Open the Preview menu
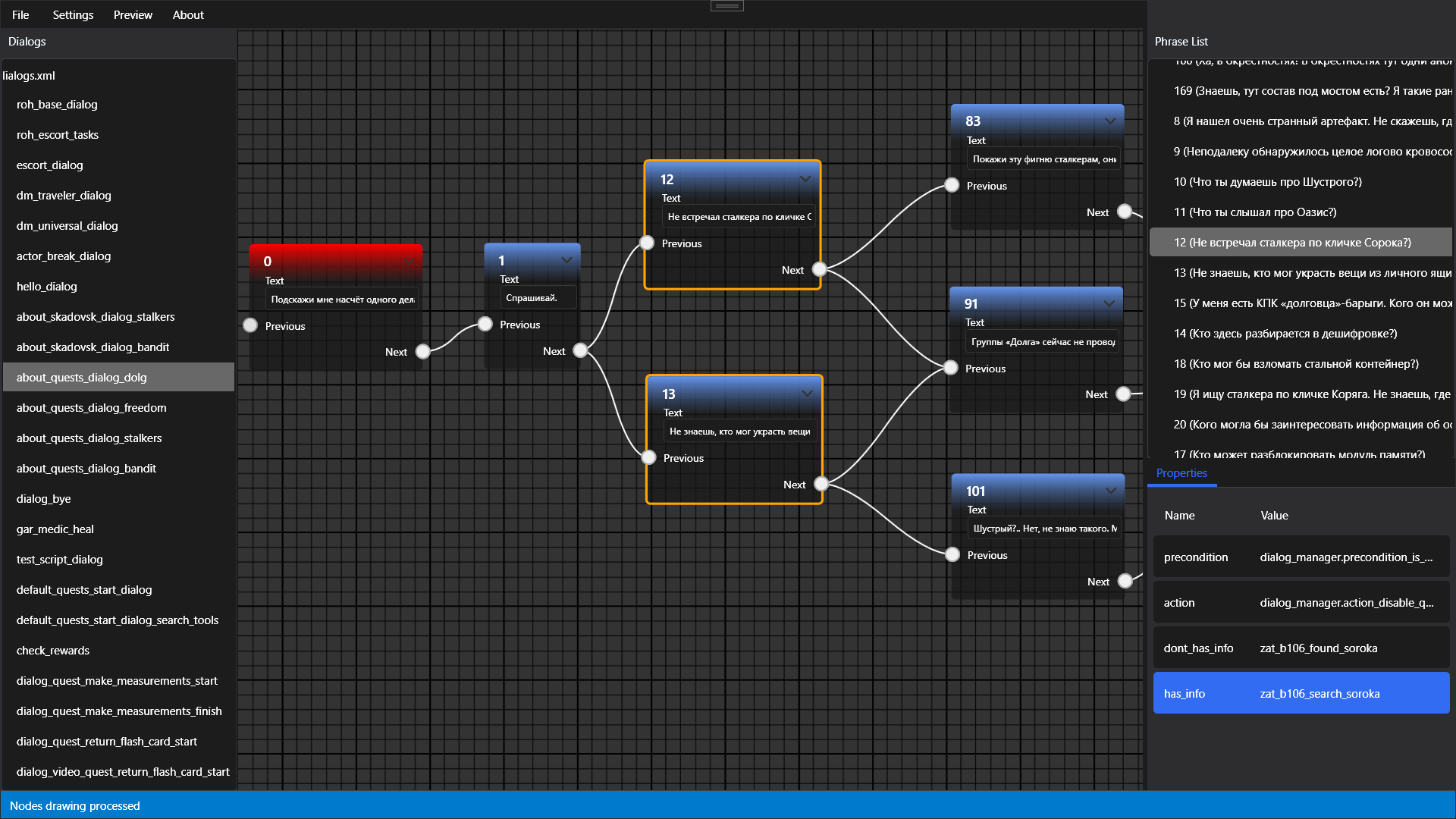 point(131,14)
